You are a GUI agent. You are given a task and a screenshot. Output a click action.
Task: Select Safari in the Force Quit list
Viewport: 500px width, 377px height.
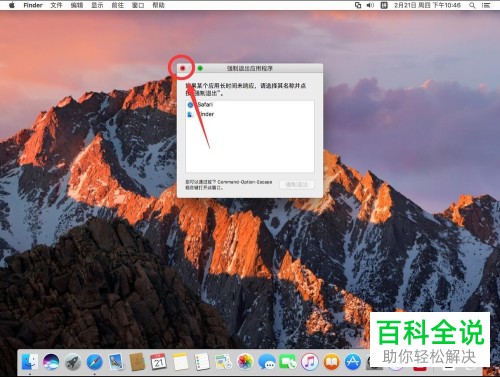click(250, 105)
